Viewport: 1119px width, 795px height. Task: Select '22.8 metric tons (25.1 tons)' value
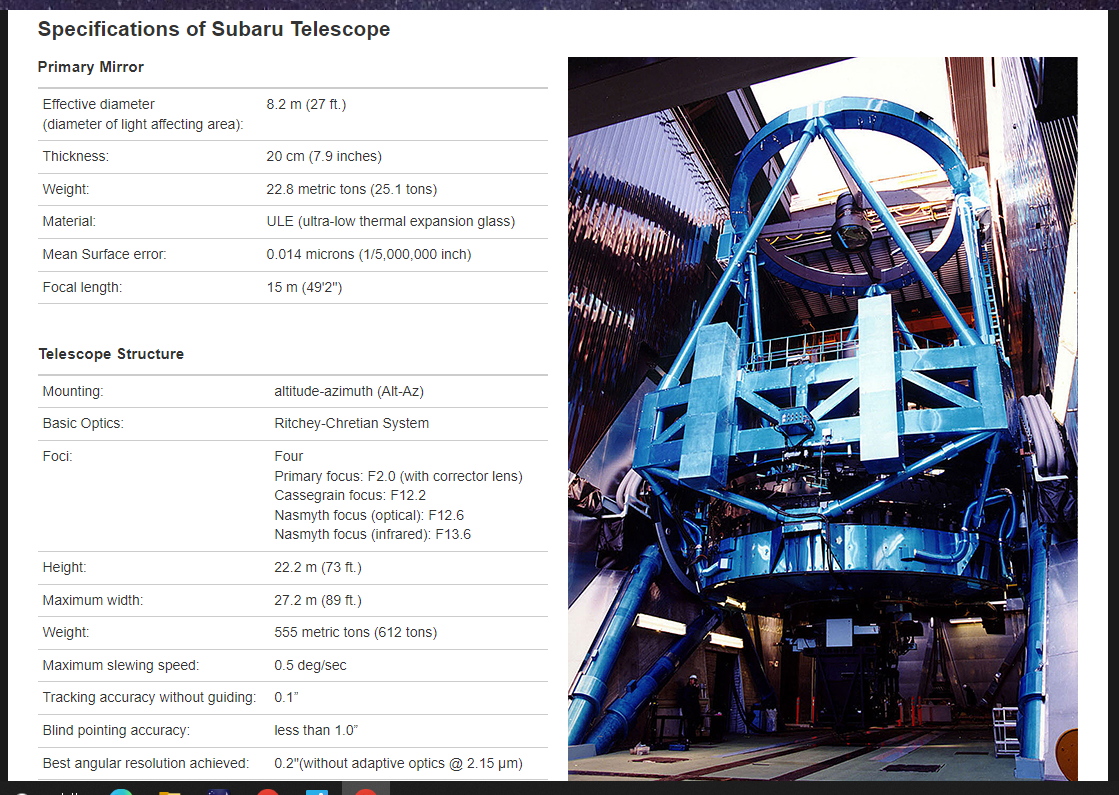(352, 189)
